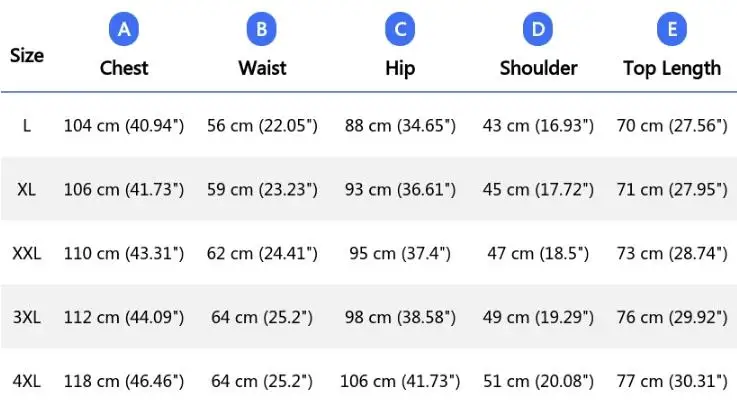
Task: Click the 104 cm chest value for L
Action: [124, 125]
